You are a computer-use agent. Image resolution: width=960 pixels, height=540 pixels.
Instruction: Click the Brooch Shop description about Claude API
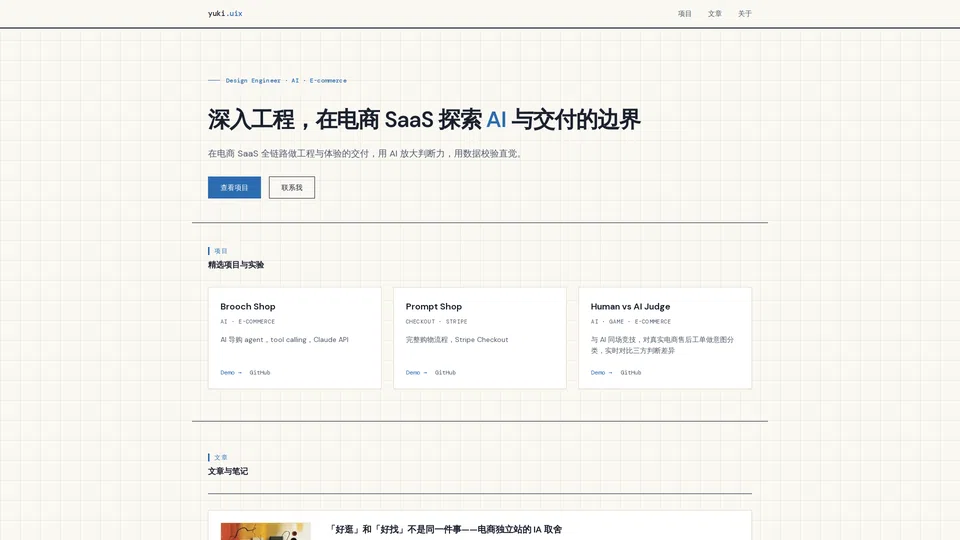(284, 339)
